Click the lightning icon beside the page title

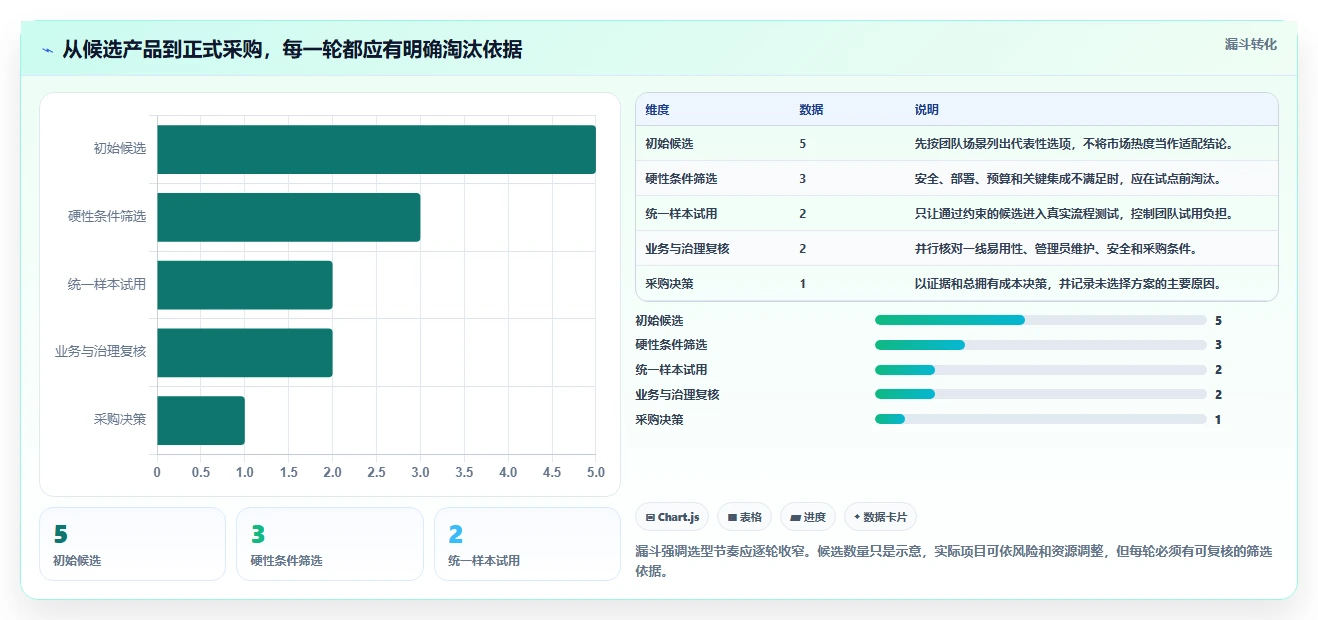pos(48,50)
